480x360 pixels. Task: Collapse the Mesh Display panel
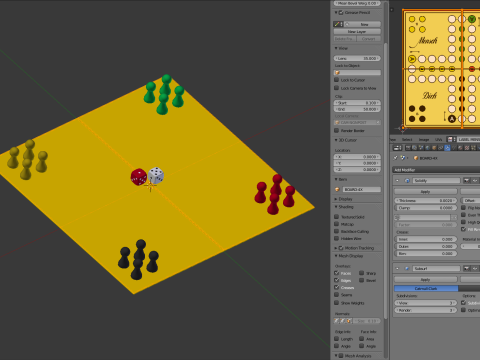(x=336, y=256)
